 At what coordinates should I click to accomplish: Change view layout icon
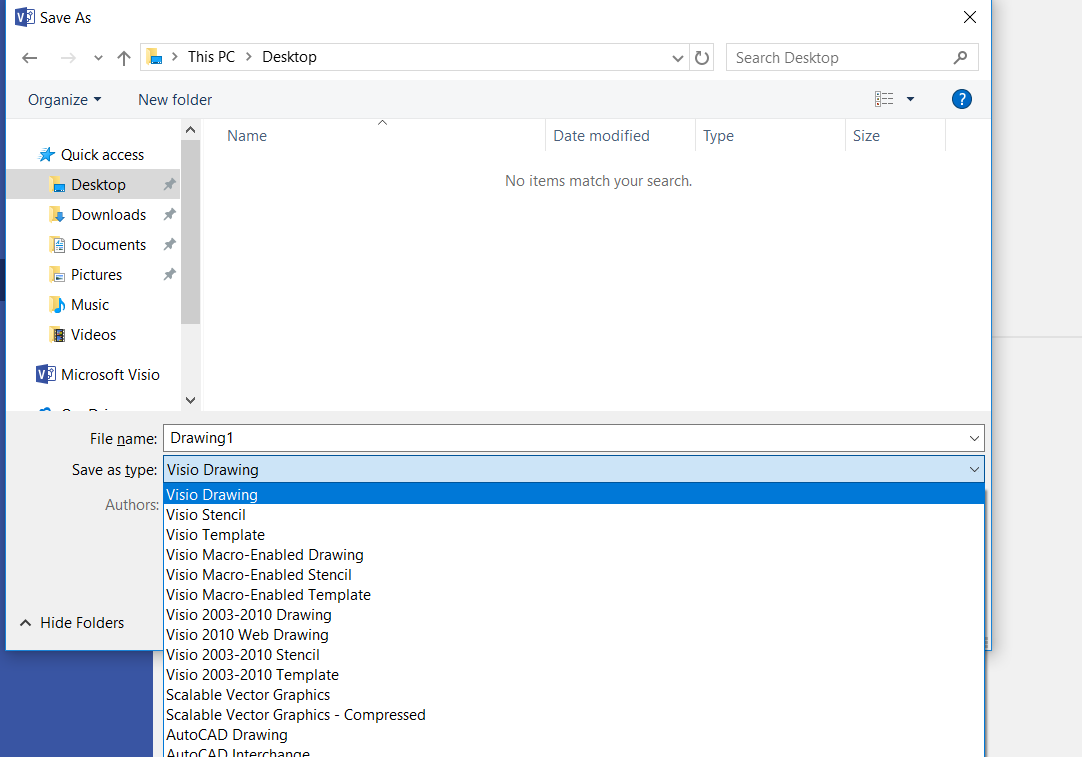[884, 99]
